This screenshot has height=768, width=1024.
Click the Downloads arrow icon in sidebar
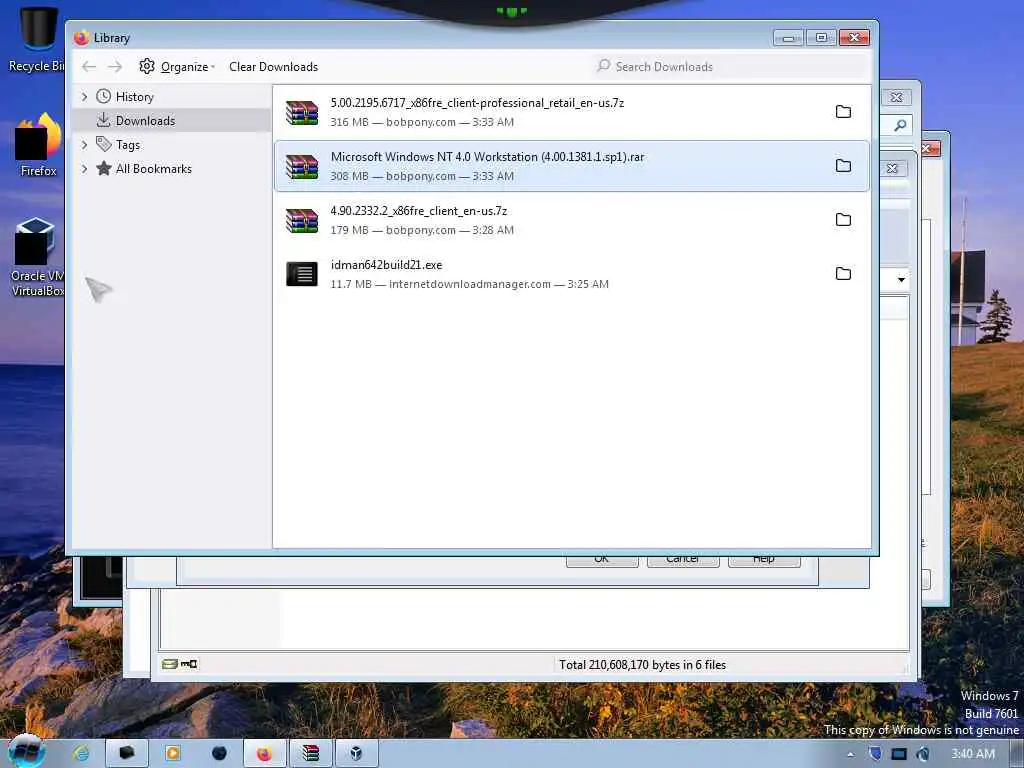tap(103, 120)
